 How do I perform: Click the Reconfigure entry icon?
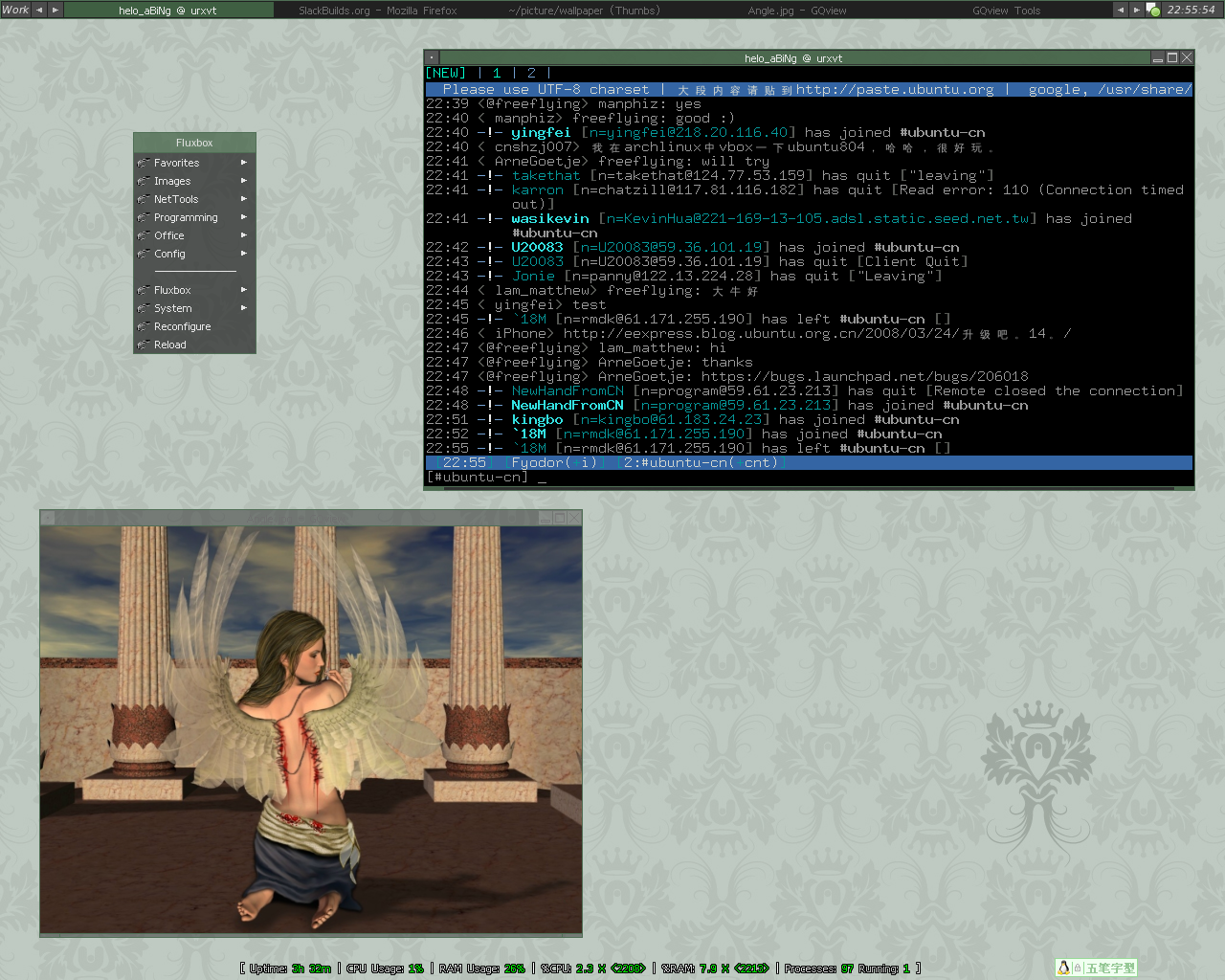[144, 326]
